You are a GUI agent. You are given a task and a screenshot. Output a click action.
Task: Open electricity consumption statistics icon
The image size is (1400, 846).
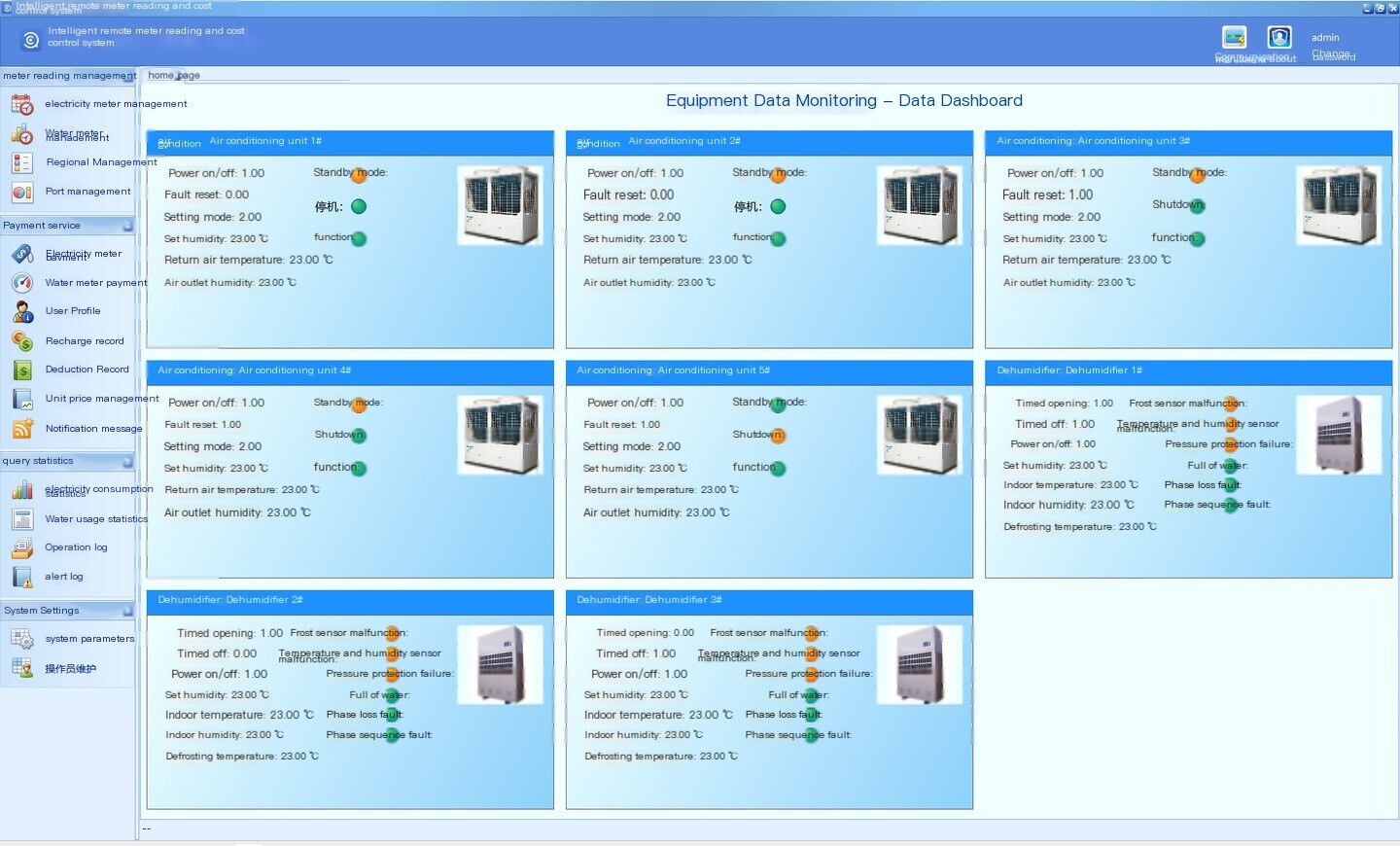pyautogui.click(x=22, y=490)
